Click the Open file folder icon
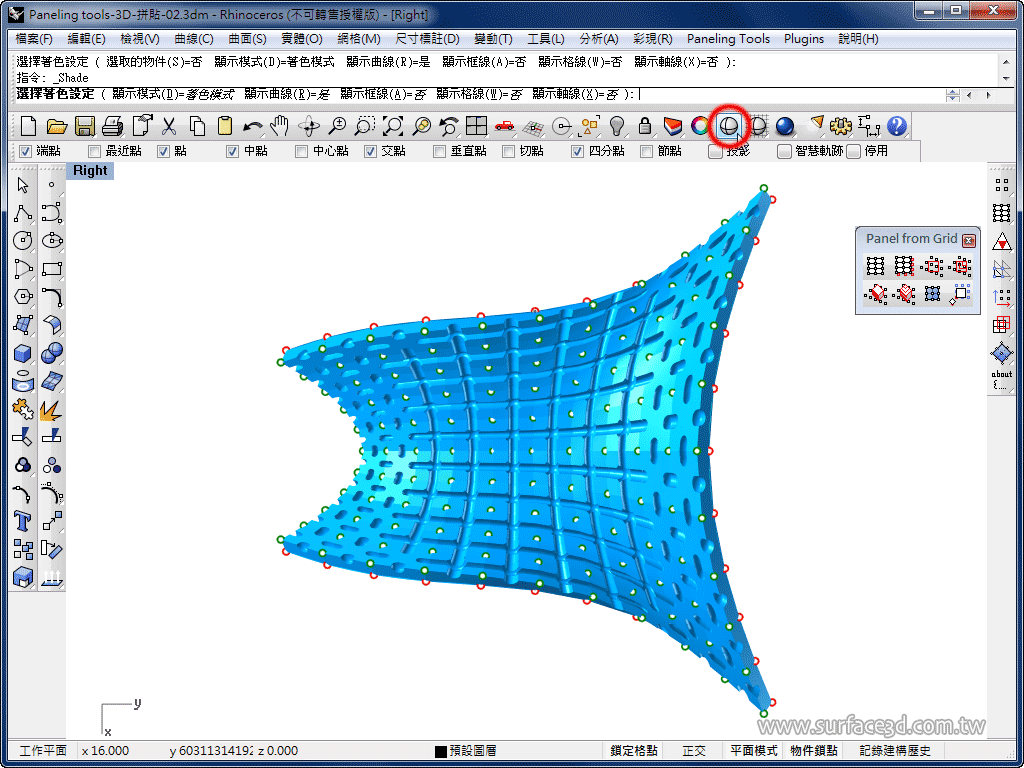 [x=57, y=125]
